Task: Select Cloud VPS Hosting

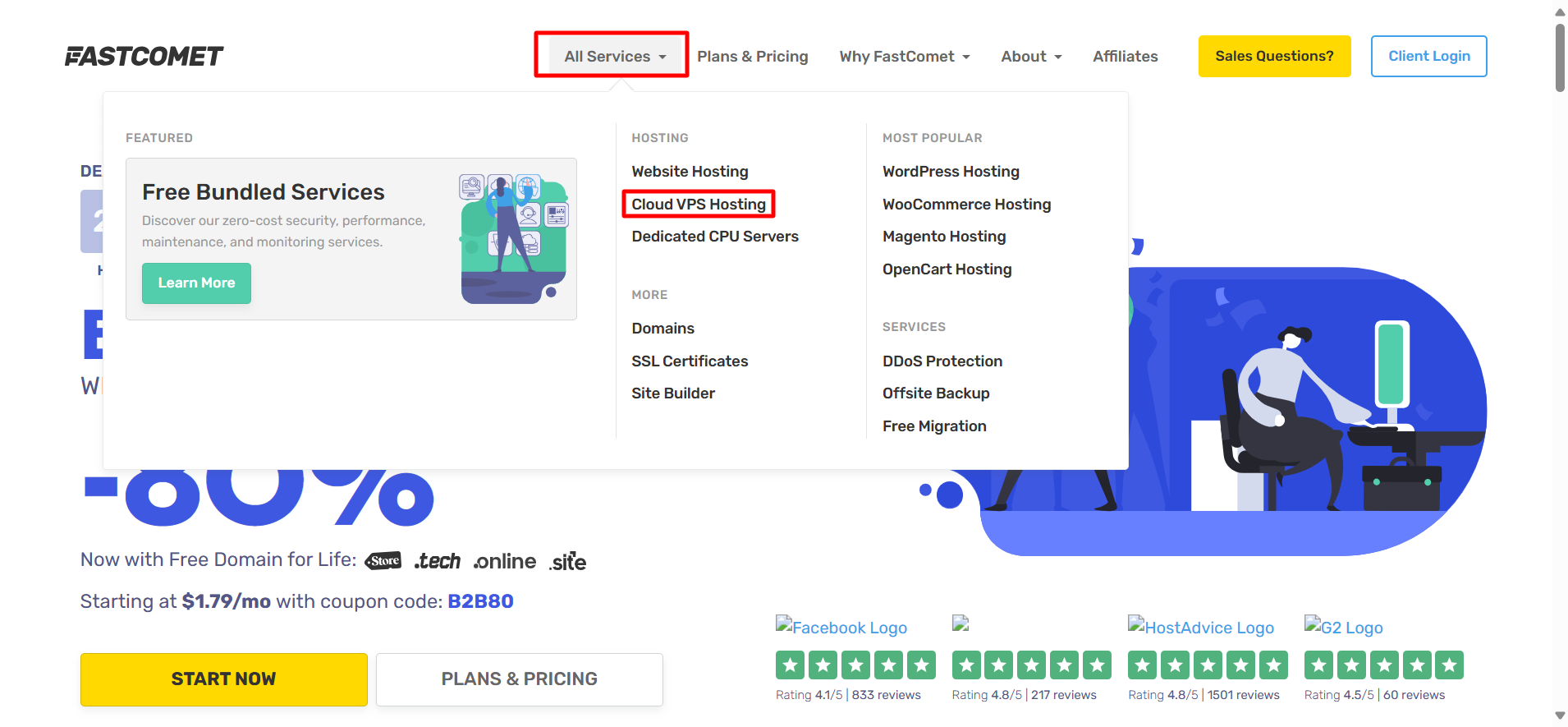Action: click(699, 204)
